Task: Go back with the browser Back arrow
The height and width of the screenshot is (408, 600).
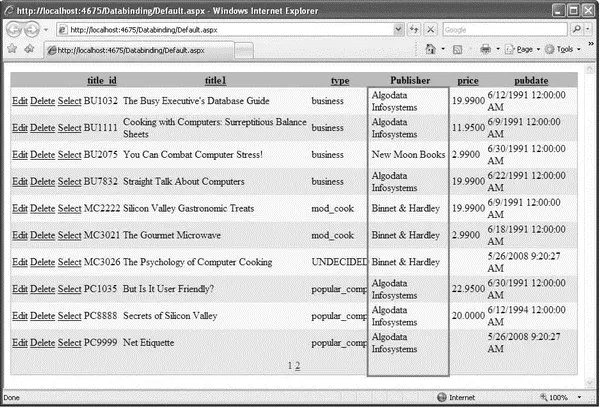Action: point(14,29)
